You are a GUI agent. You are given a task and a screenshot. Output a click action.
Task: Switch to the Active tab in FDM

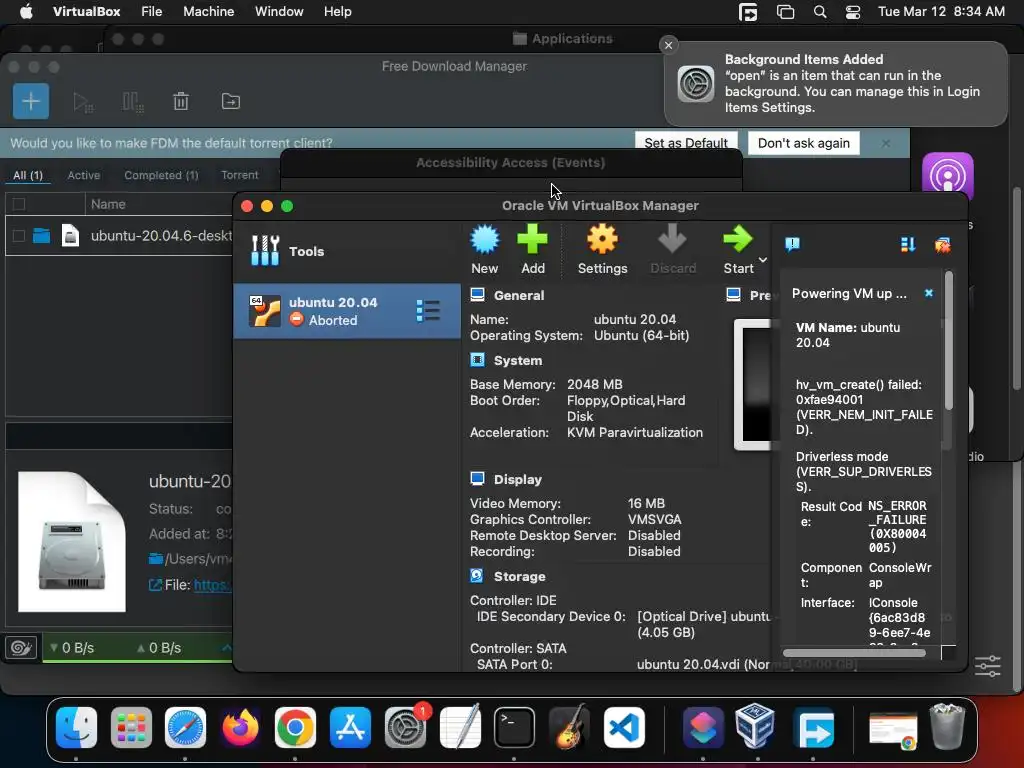coord(84,175)
